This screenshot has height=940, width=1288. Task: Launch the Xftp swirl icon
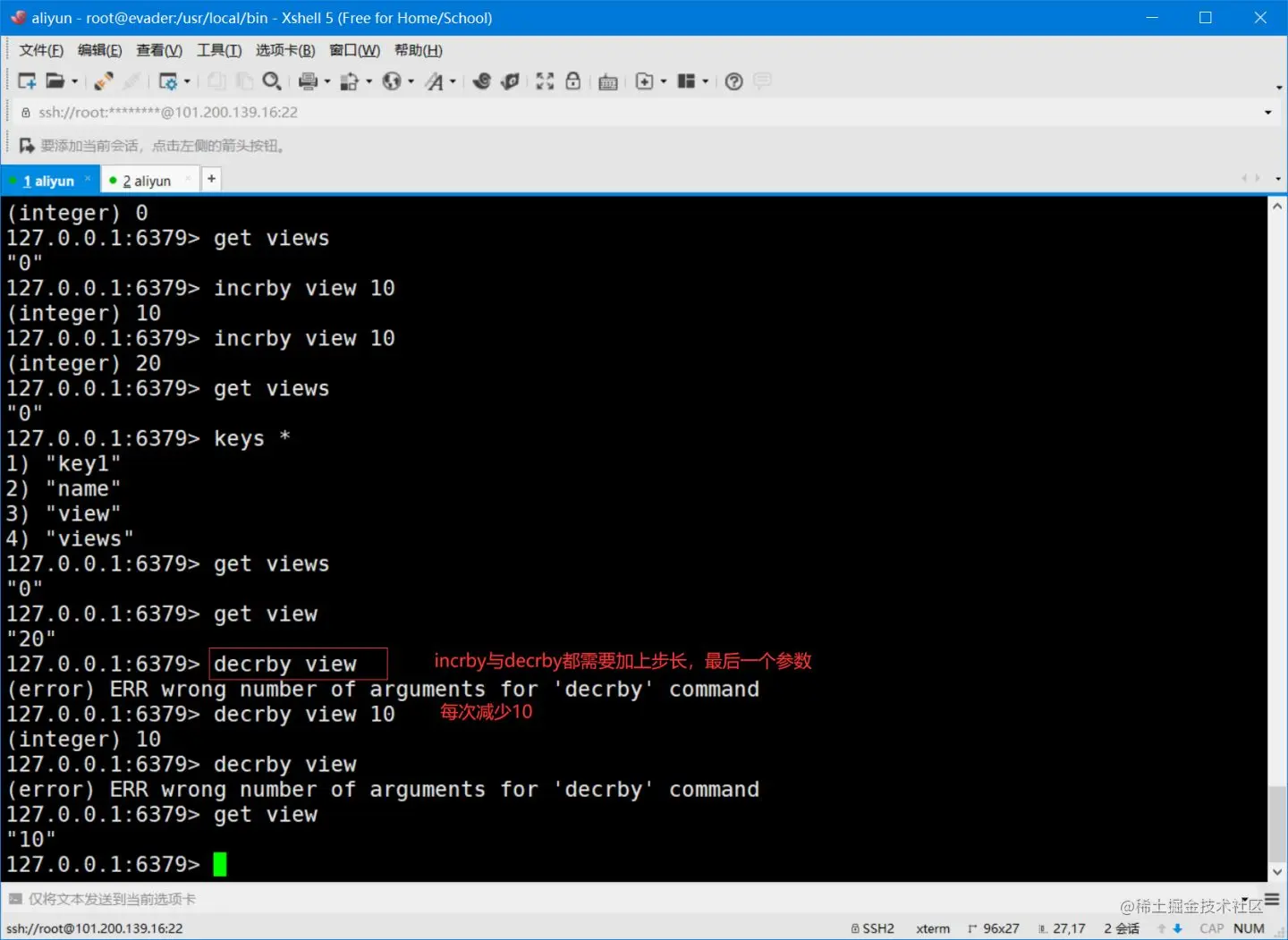pos(482,81)
